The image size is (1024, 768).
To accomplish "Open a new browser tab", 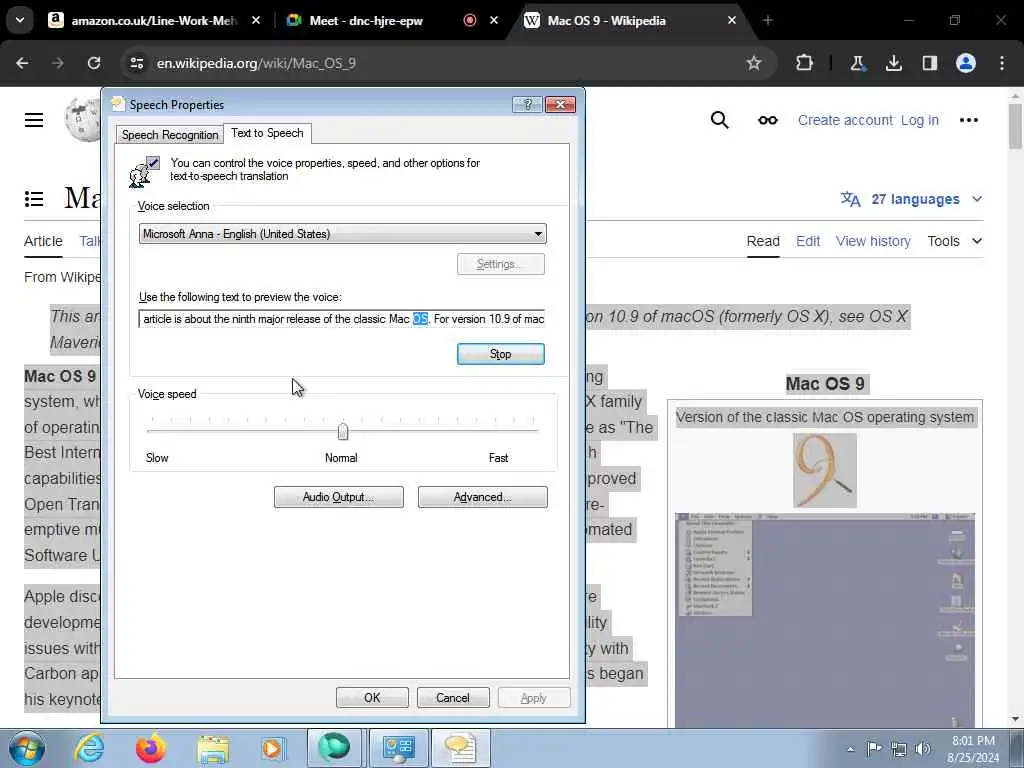I will pos(768,20).
